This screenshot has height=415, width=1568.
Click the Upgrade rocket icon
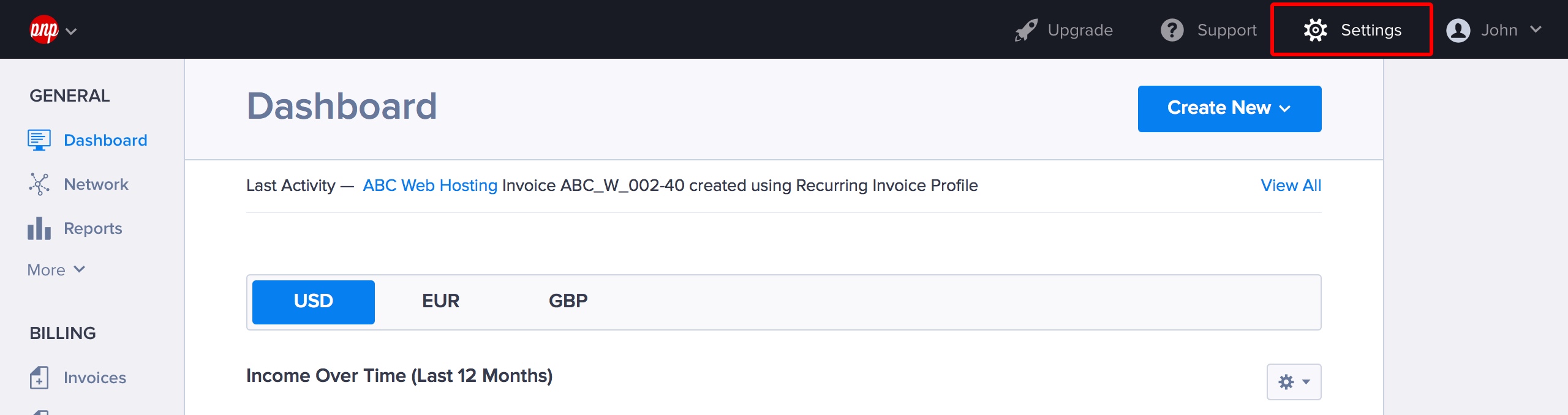point(1026,30)
